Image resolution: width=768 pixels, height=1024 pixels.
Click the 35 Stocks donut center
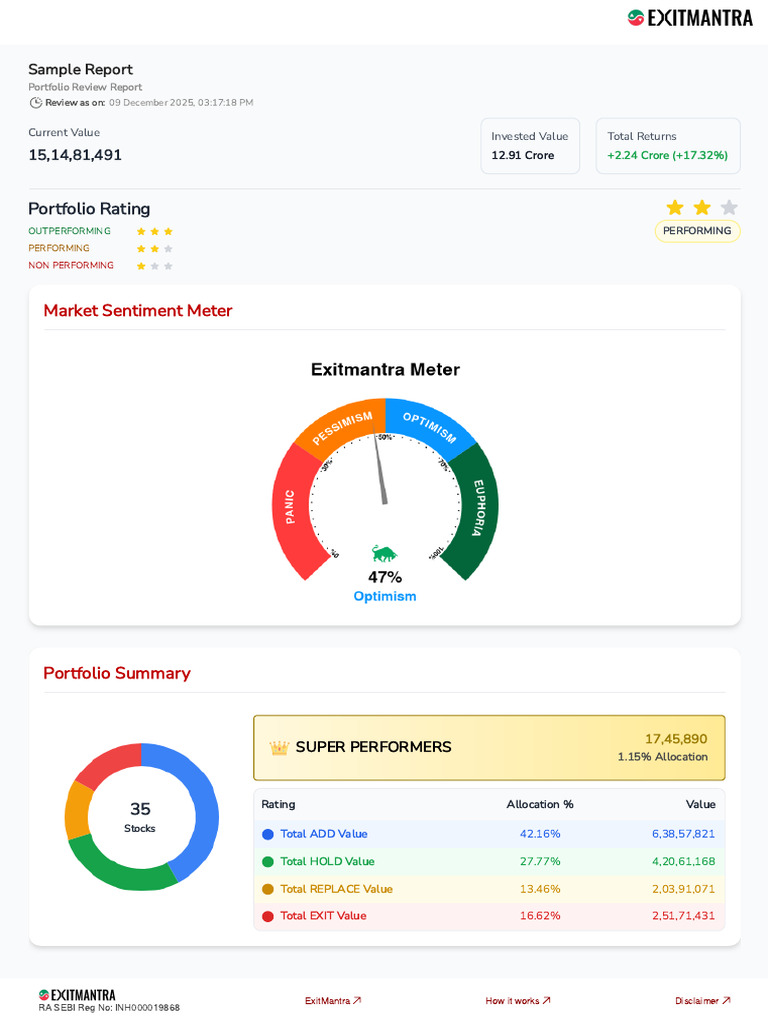140,817
